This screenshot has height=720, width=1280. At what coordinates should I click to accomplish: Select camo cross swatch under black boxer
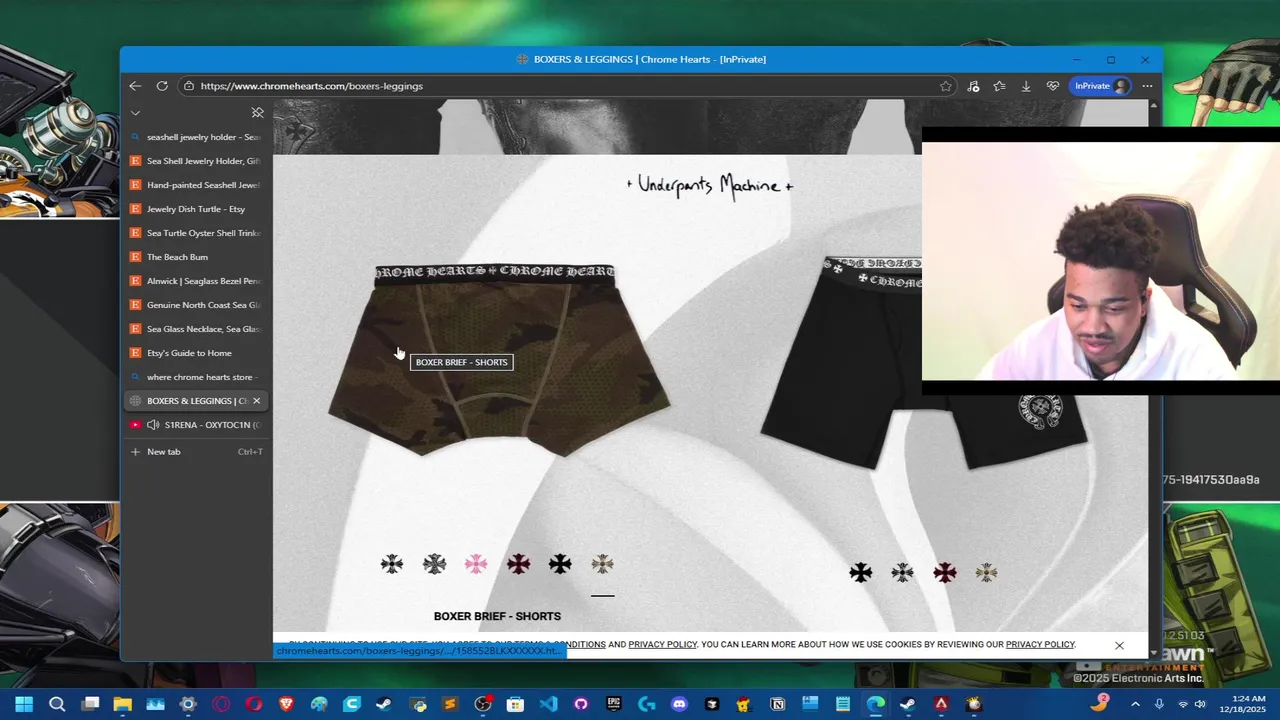click(x=987, y=573)
